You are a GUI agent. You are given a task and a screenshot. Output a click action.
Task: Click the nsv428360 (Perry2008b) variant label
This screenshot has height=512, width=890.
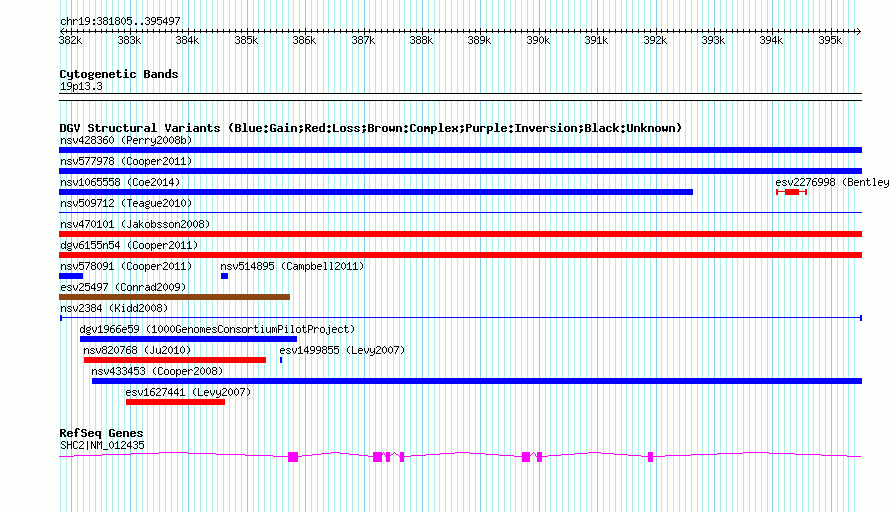pyautogui.click(x=126, y=140)
